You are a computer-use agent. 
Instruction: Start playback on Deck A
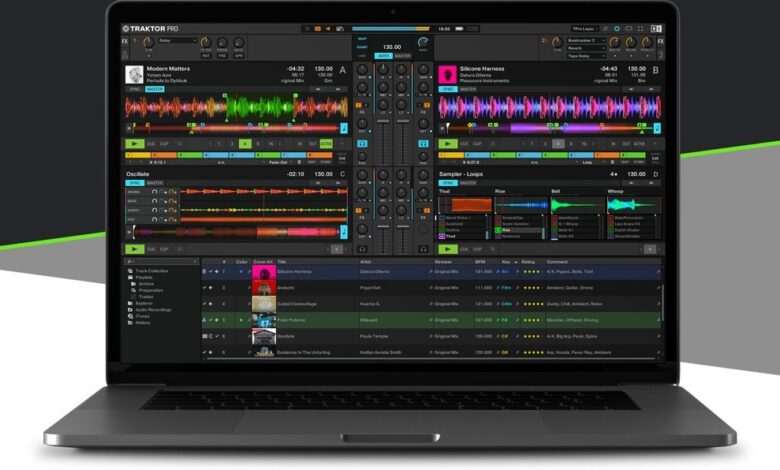134,144
